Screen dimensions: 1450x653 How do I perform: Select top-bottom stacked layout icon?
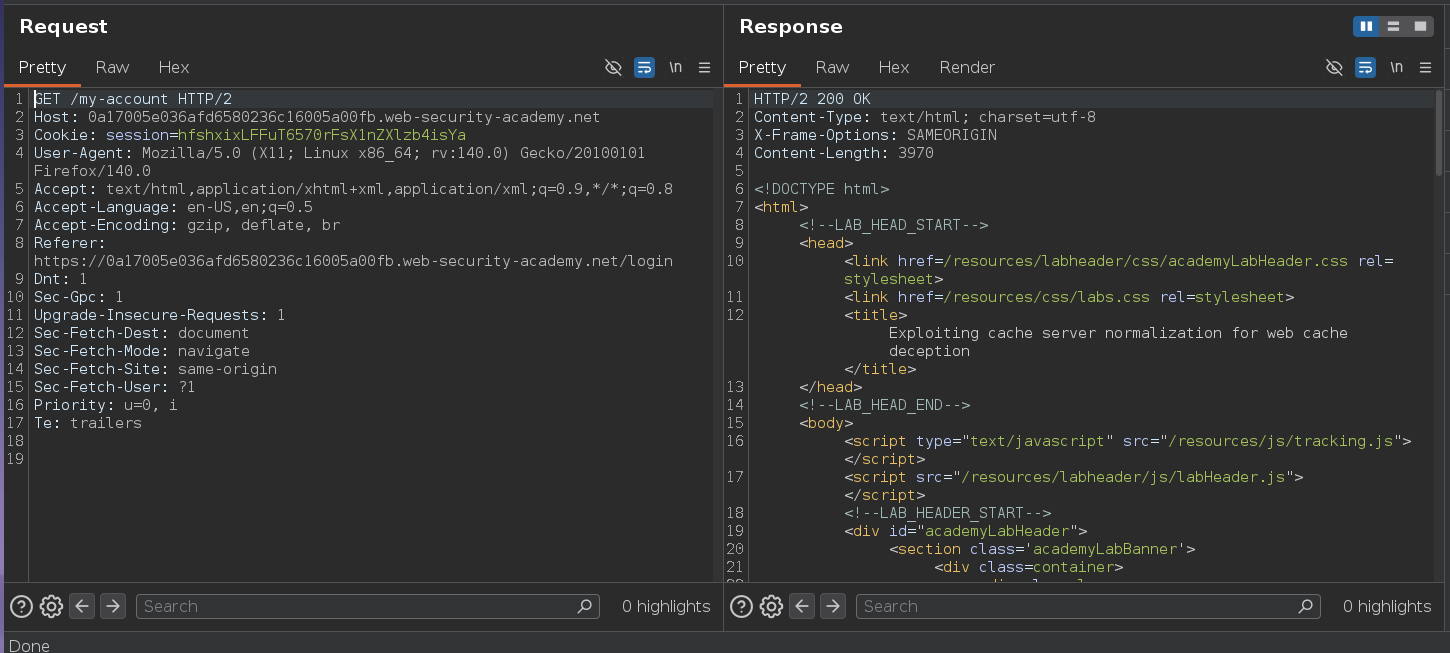(1393, 26)
